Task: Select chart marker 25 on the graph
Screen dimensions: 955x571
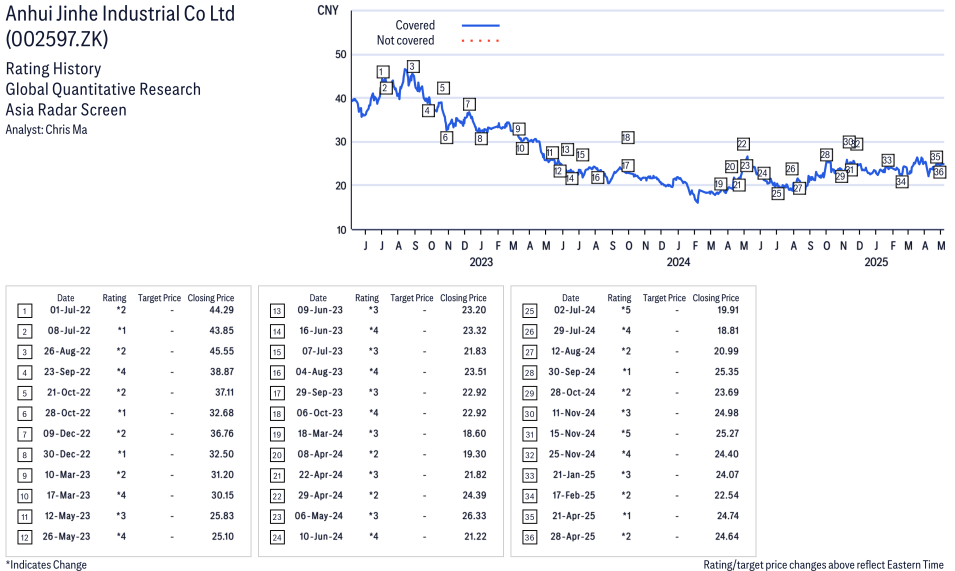Action: pyautogui.click(x=777, y=194)
